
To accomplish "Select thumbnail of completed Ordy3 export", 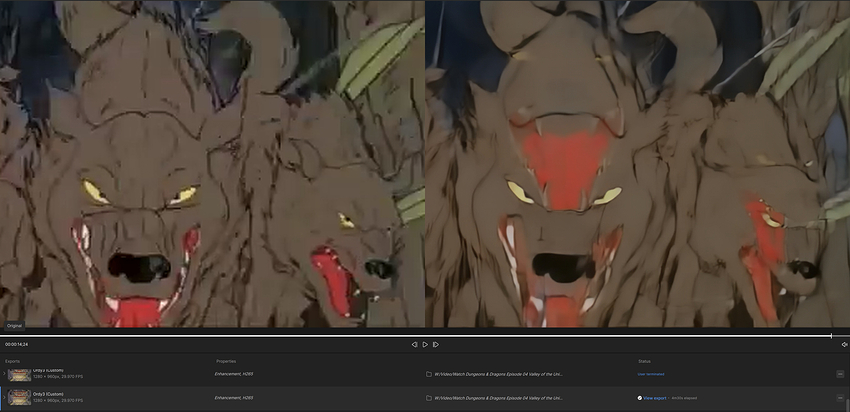I will pyautogui.click(x=19, y=397).
